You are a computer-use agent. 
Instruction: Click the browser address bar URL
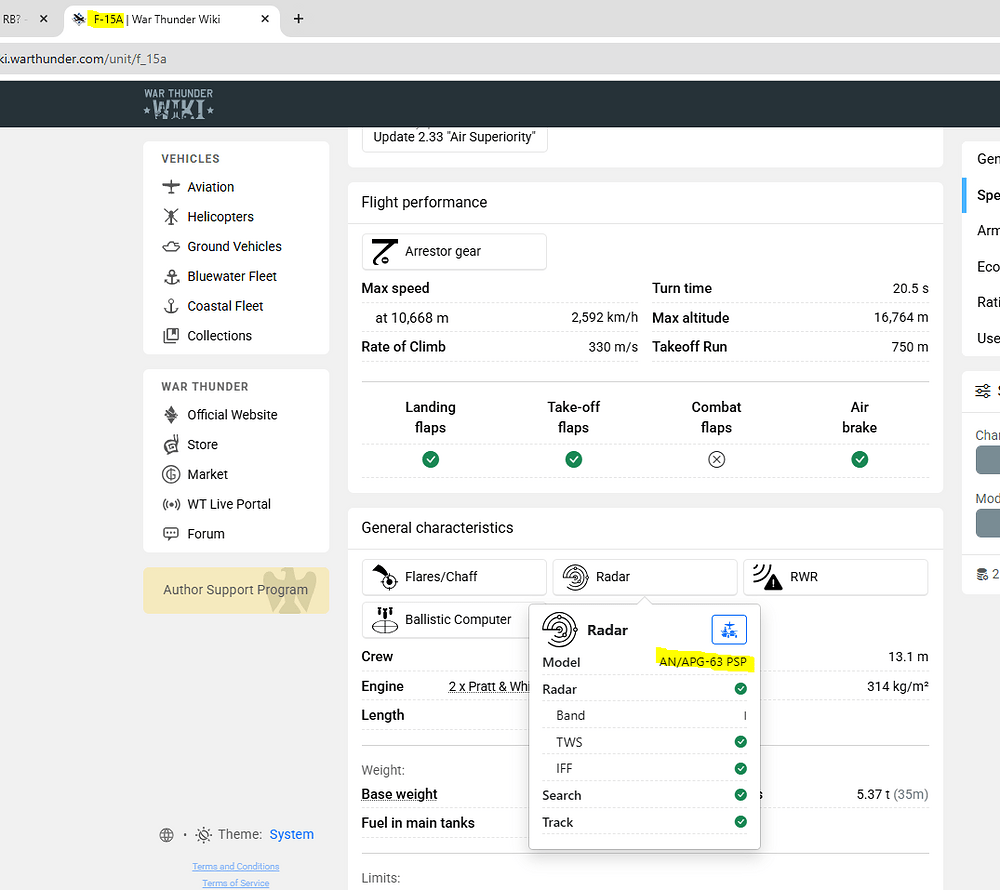(84, 59)
